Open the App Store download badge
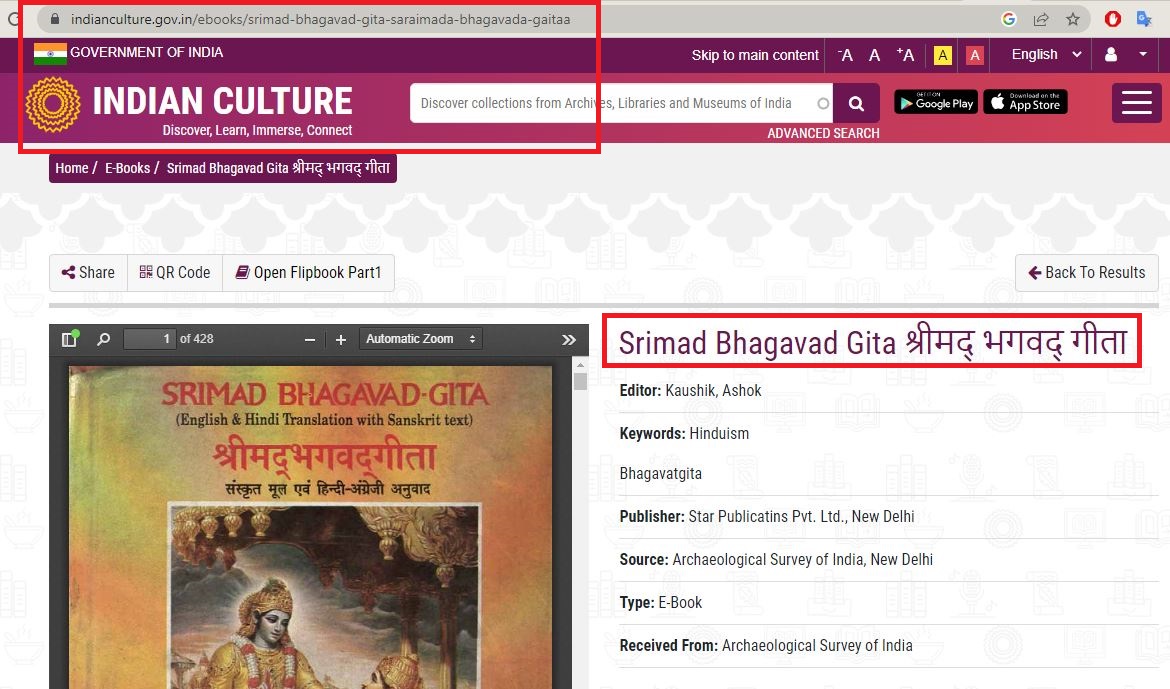Image resolution: width=1170 pixels, height=689 pixels. pos(1025,102)
